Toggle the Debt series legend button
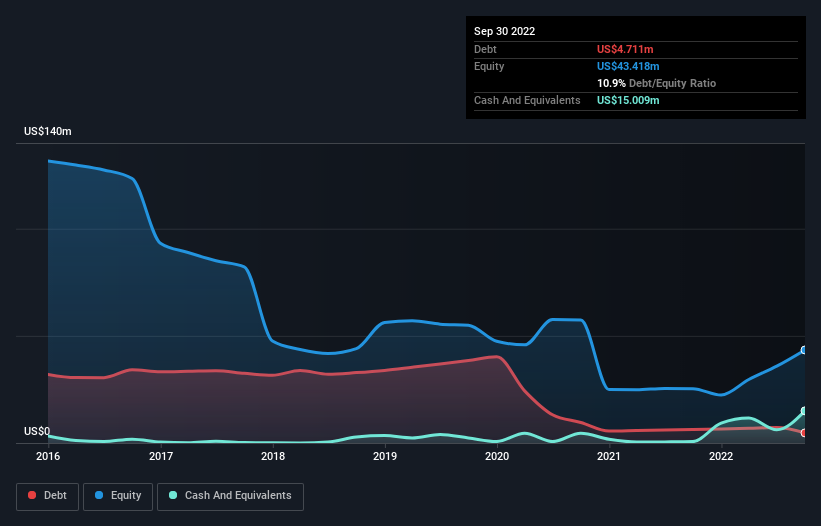Image resolution: width=821 pixels, height=526 pixels. (48, 496)
